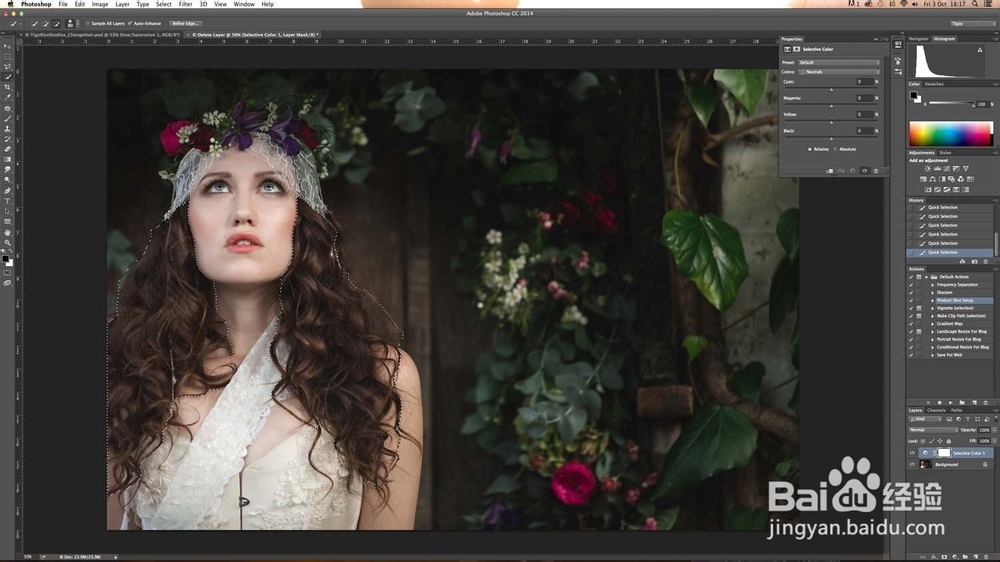Select the Absolute method radio button

click(x=835, y=149)
